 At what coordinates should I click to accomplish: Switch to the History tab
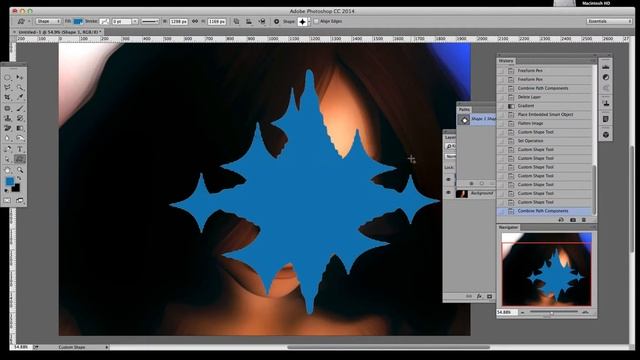coord(506,61)
